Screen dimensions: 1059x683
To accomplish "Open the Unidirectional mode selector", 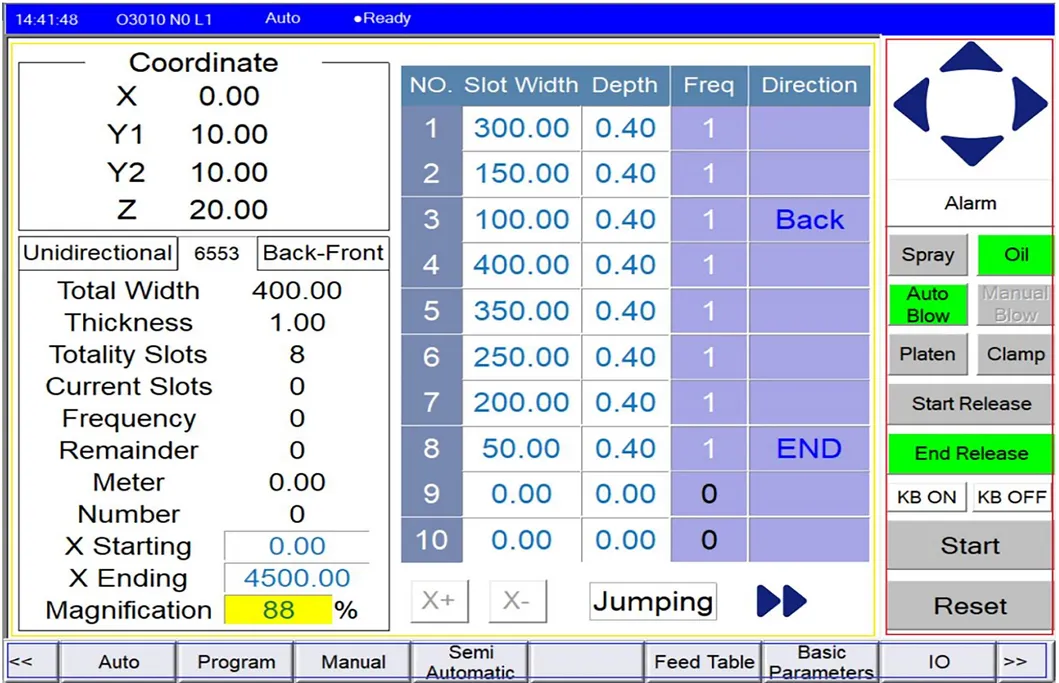I will click(97, 253).
